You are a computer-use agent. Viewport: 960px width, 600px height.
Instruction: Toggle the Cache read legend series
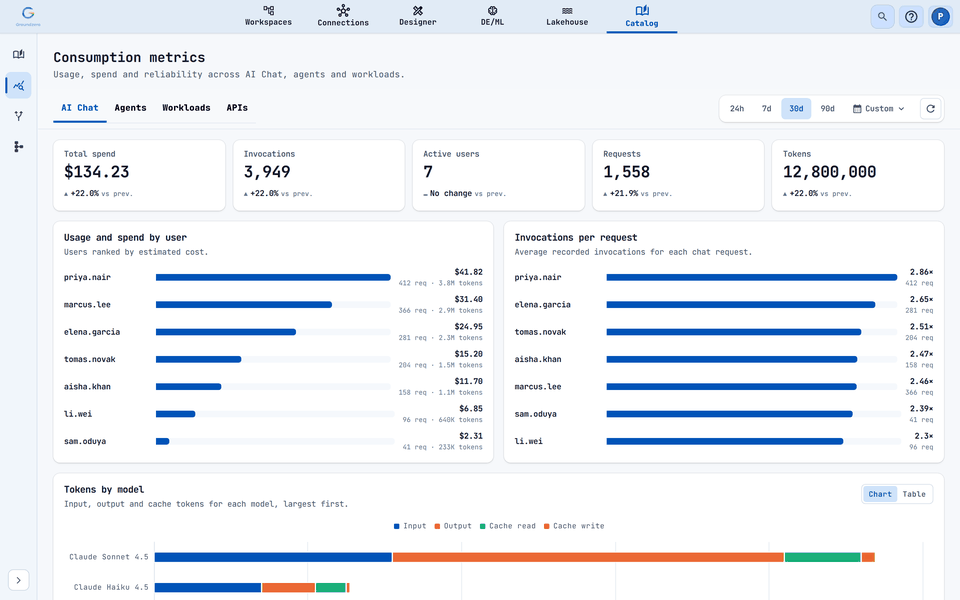click(508, 526)
